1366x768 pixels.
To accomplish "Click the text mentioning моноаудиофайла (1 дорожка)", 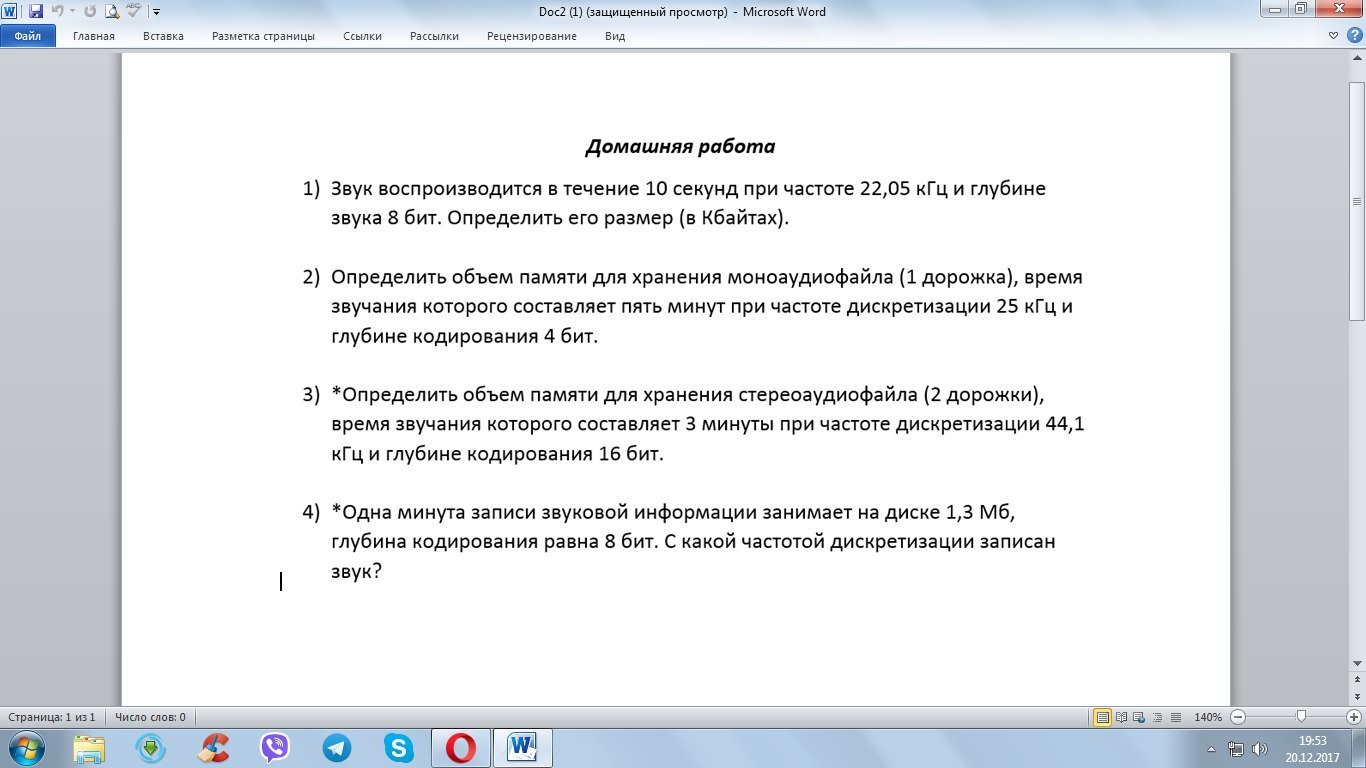I will (707, 277).
